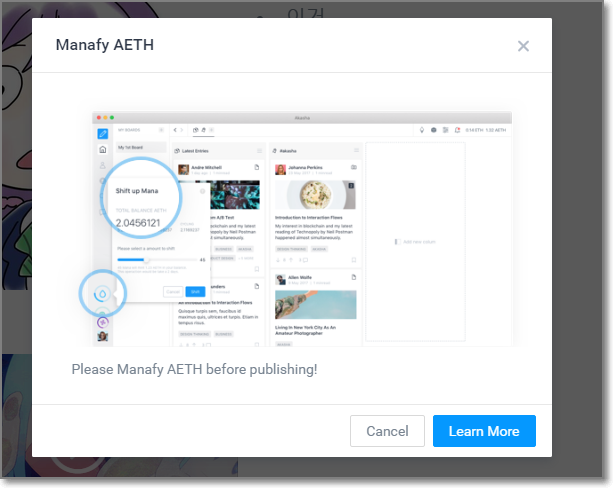
Task: Open the Learn More link button
Action: click(484, 431)
